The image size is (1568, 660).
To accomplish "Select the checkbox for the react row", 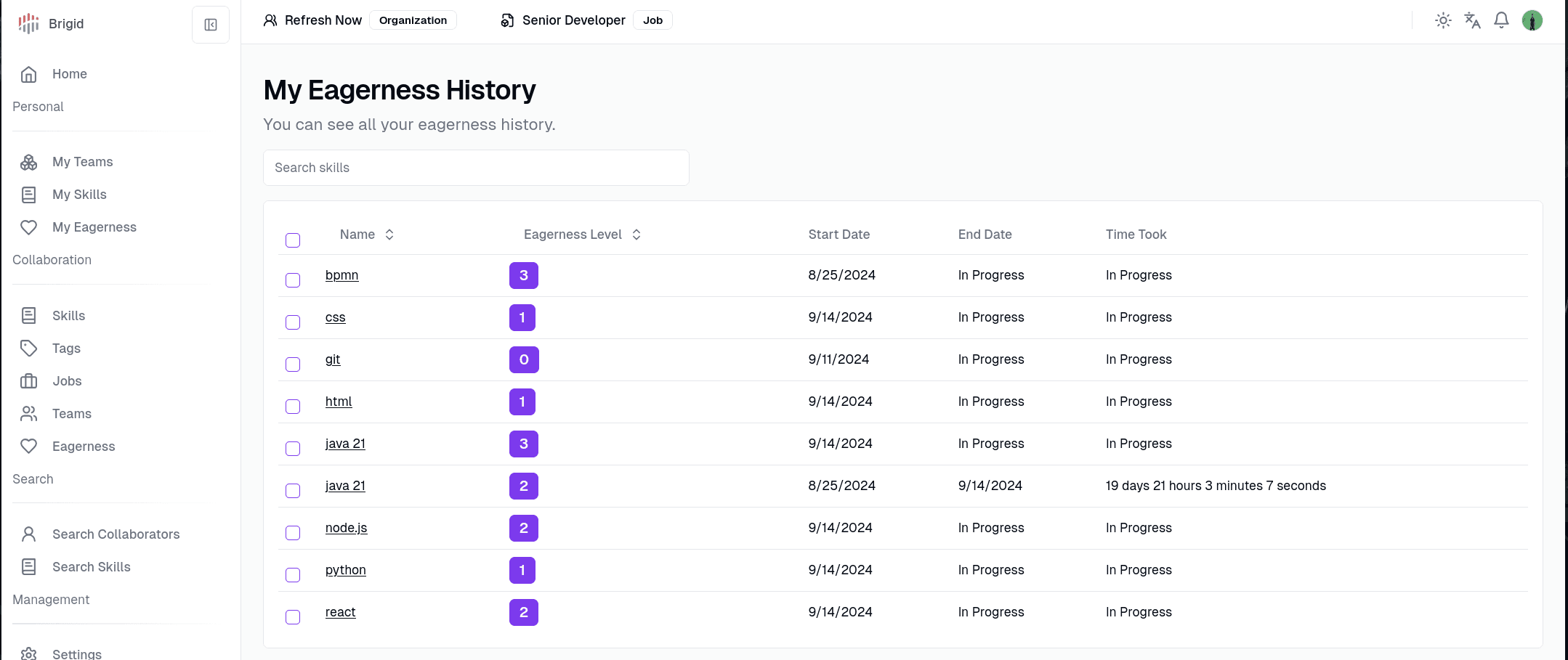I will [293, 616].
